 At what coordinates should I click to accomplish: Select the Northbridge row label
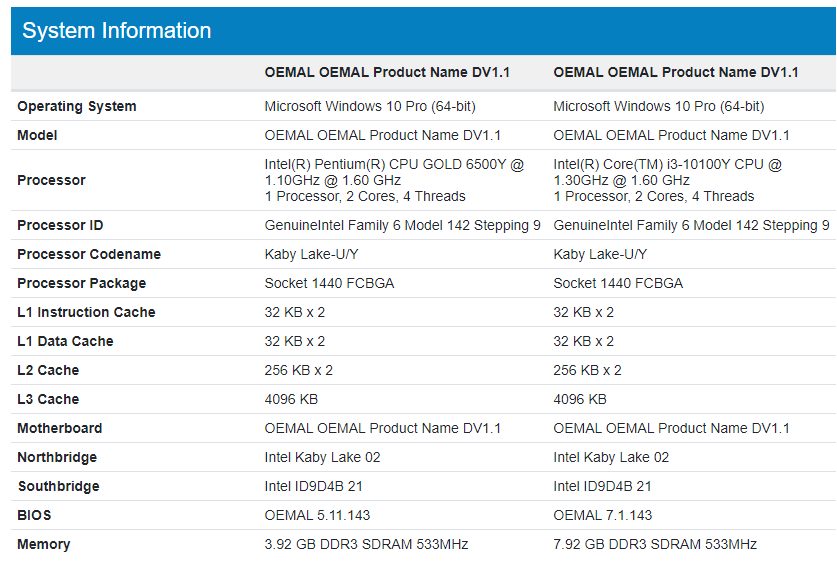click(57, 457)
